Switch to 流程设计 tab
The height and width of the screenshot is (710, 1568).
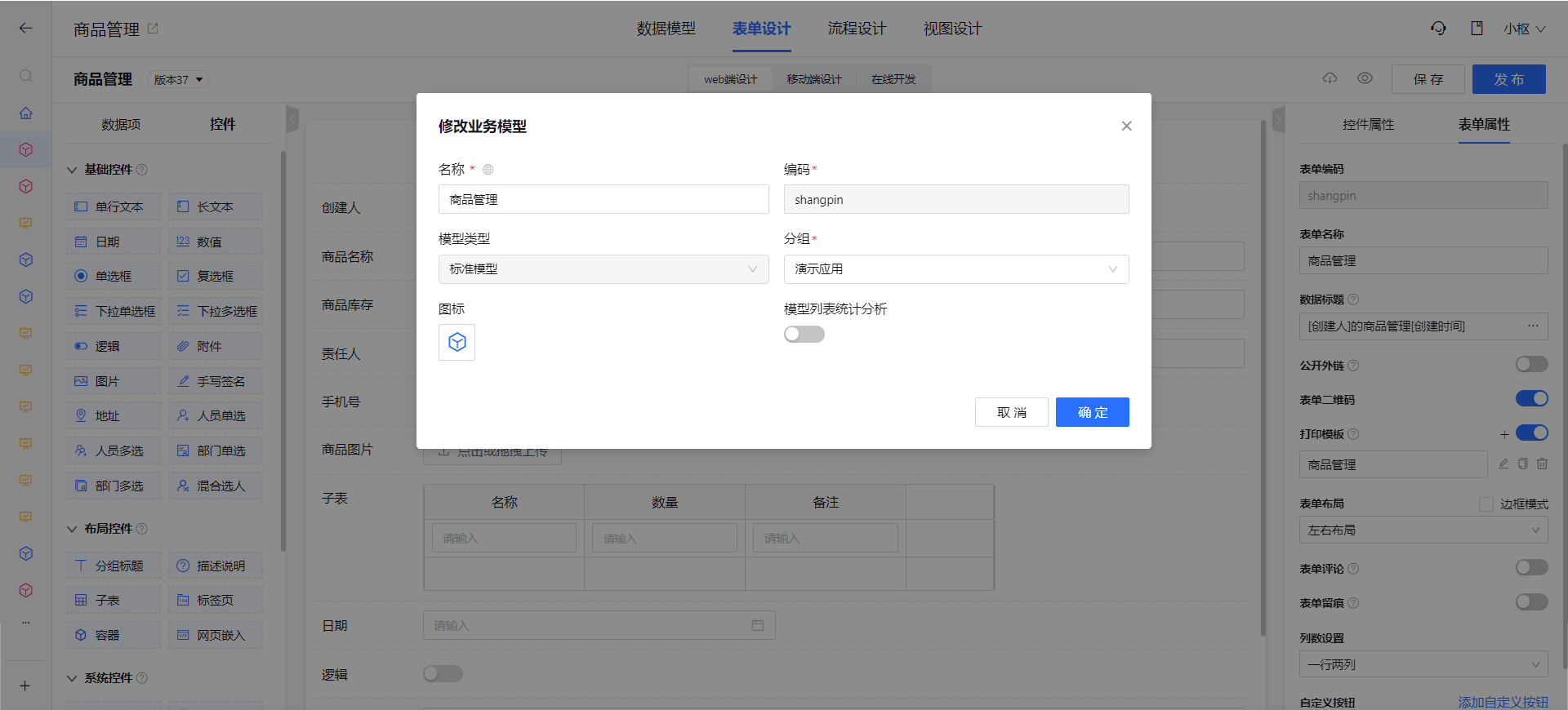(x=857, y=29)
